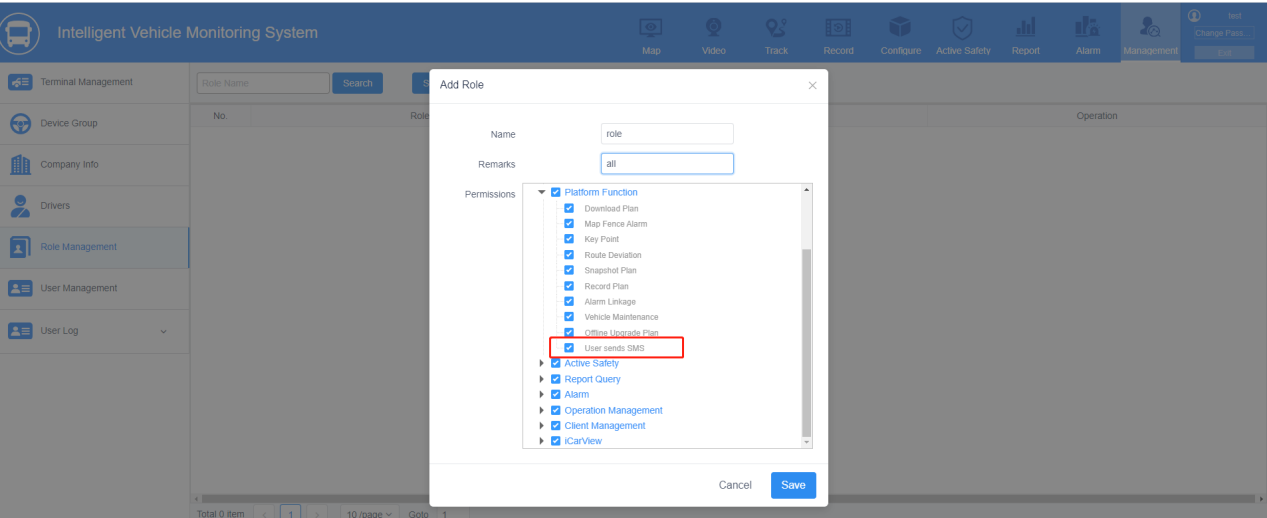Open Device Group in the sidebar
This screenshot has width=1267, height=518.
(x=94, y=123)
